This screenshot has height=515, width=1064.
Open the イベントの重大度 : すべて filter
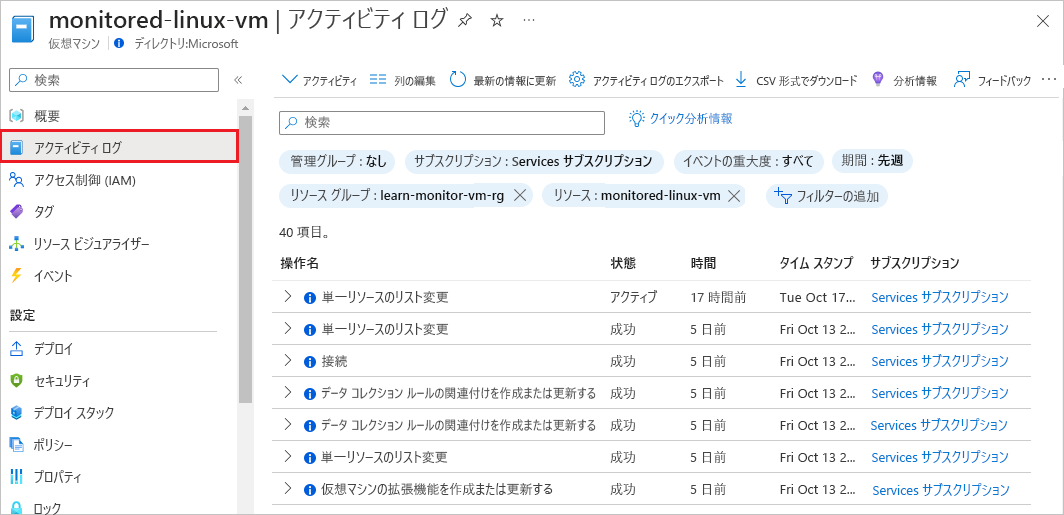pos(748,161)
